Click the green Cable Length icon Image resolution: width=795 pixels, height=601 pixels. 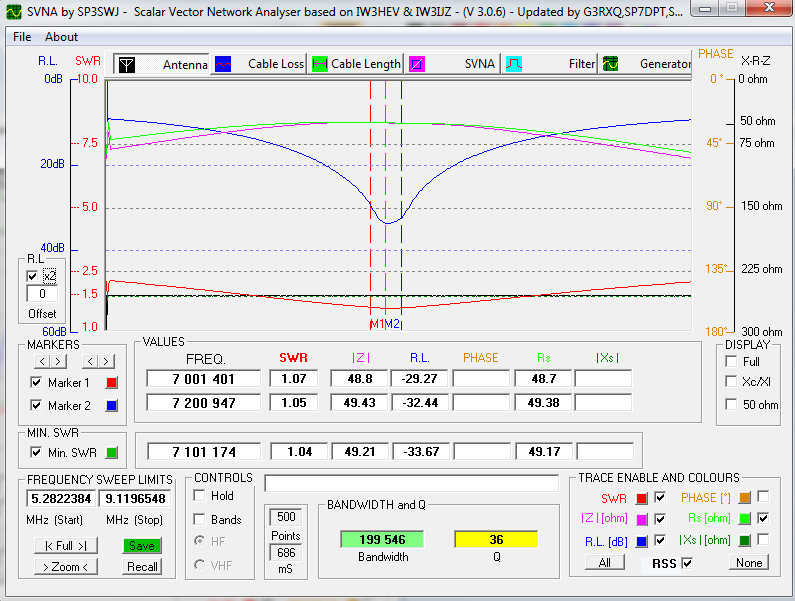pyautogui.click(x=320, y=64)
